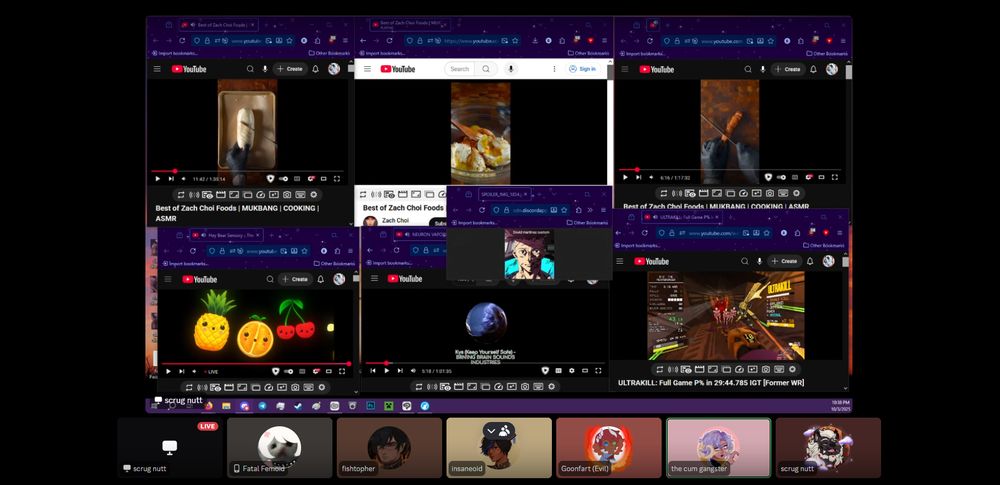1000x485 pixels.
Task: Skip to next video in 11:42 Zach Choi window
Action: tap(171, 179)
